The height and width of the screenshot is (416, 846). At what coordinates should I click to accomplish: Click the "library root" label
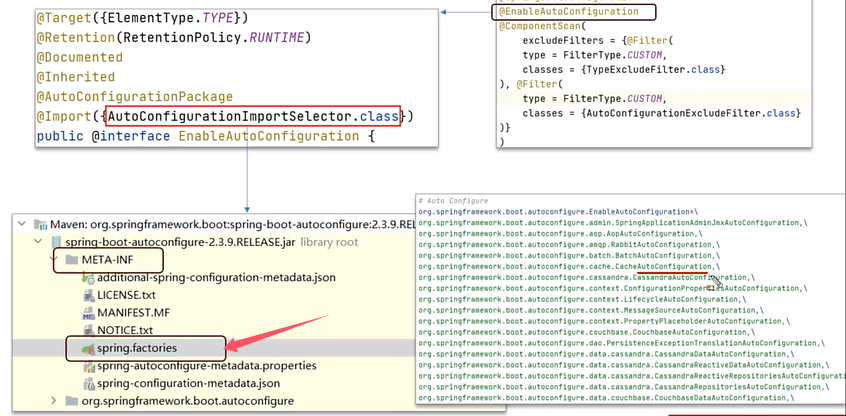[x=329, y=242]
